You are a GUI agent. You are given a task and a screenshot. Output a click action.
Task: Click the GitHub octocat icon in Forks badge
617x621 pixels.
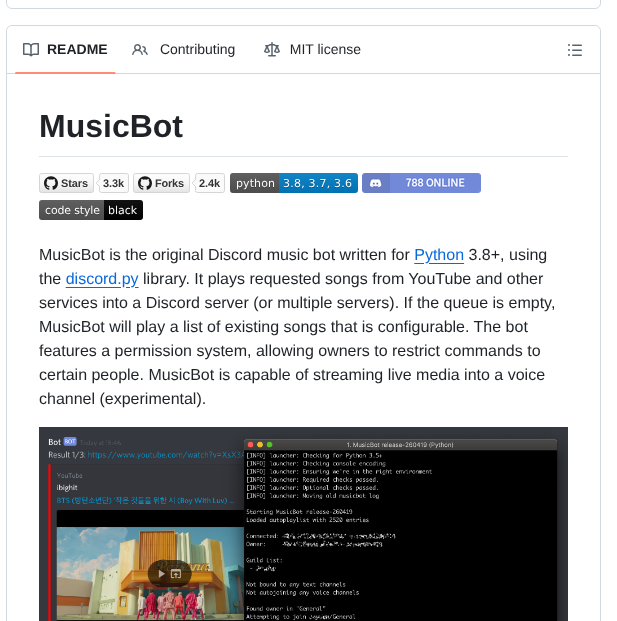pyautogui.click(x=145, y=183)
